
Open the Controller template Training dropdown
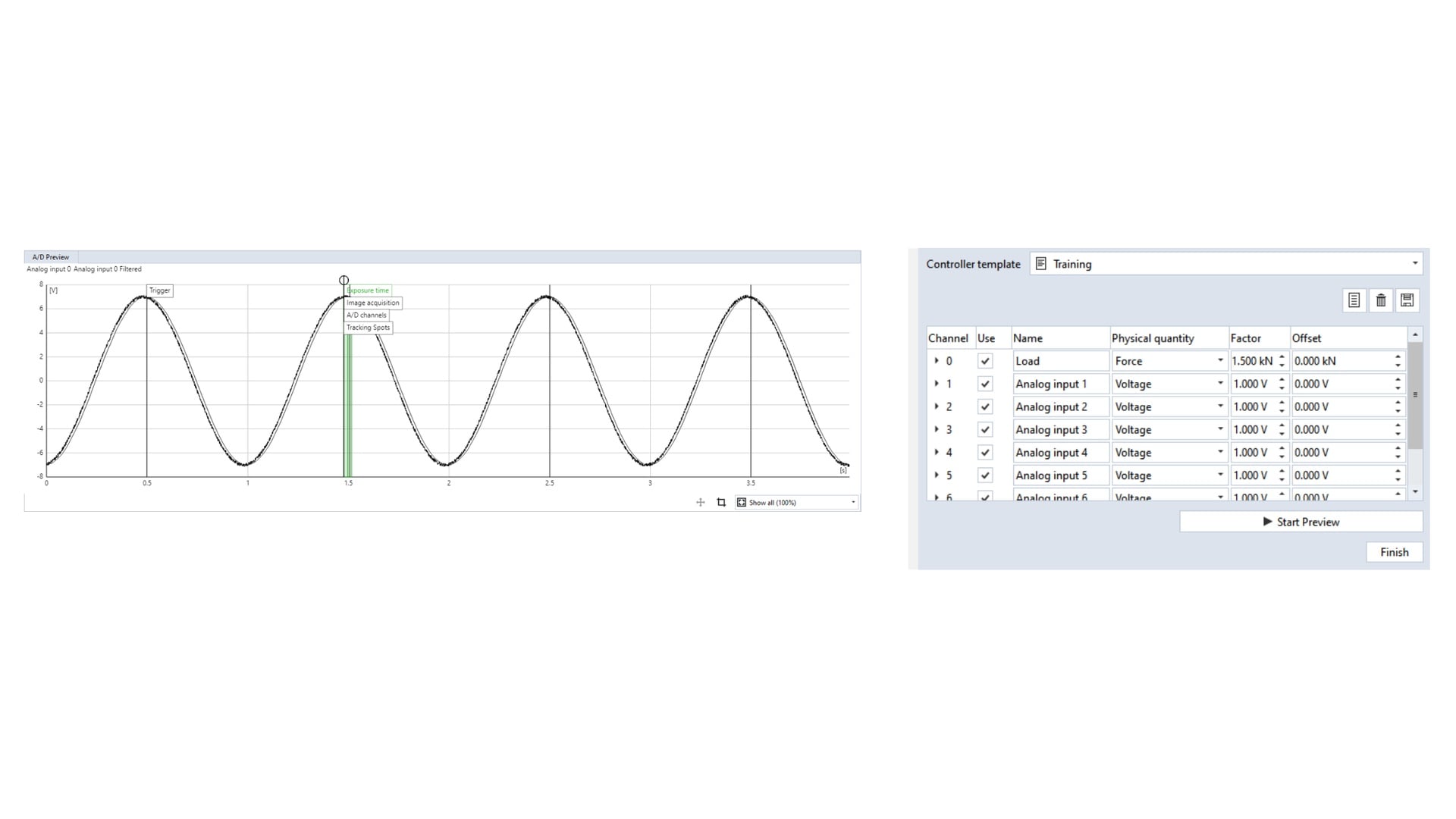point(1226,264)
